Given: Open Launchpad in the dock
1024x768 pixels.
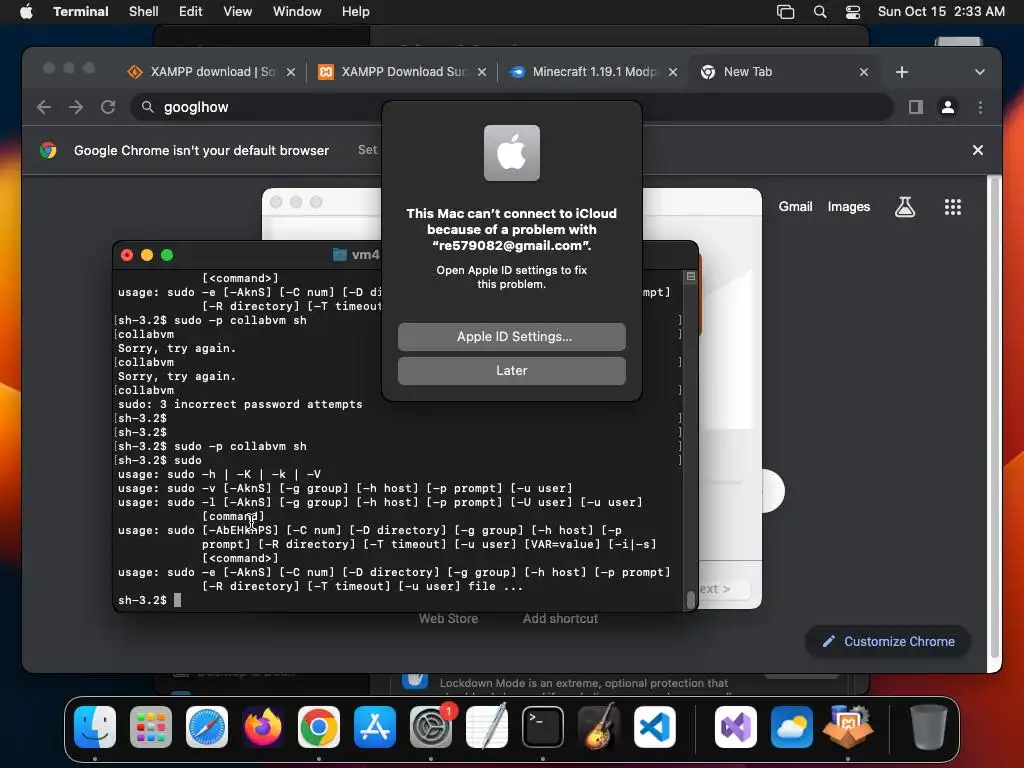Looking at the screenshot, I should coord(151,726).
